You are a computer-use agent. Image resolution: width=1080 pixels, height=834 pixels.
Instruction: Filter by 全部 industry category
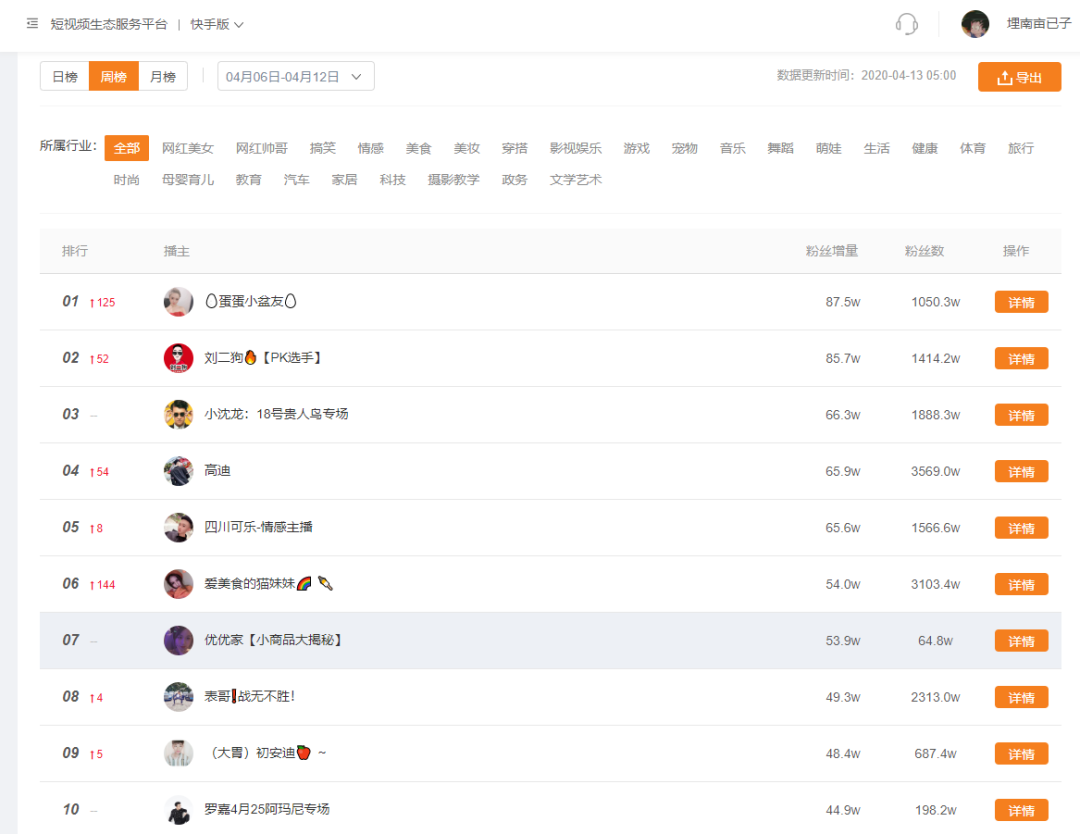coord(127,148)
